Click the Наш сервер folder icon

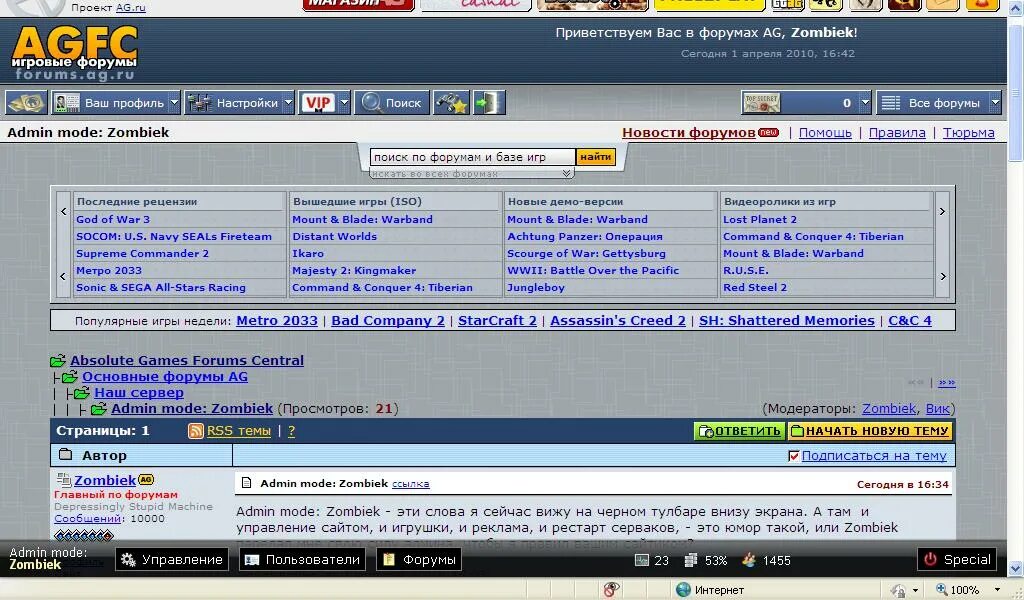point(82,393)
